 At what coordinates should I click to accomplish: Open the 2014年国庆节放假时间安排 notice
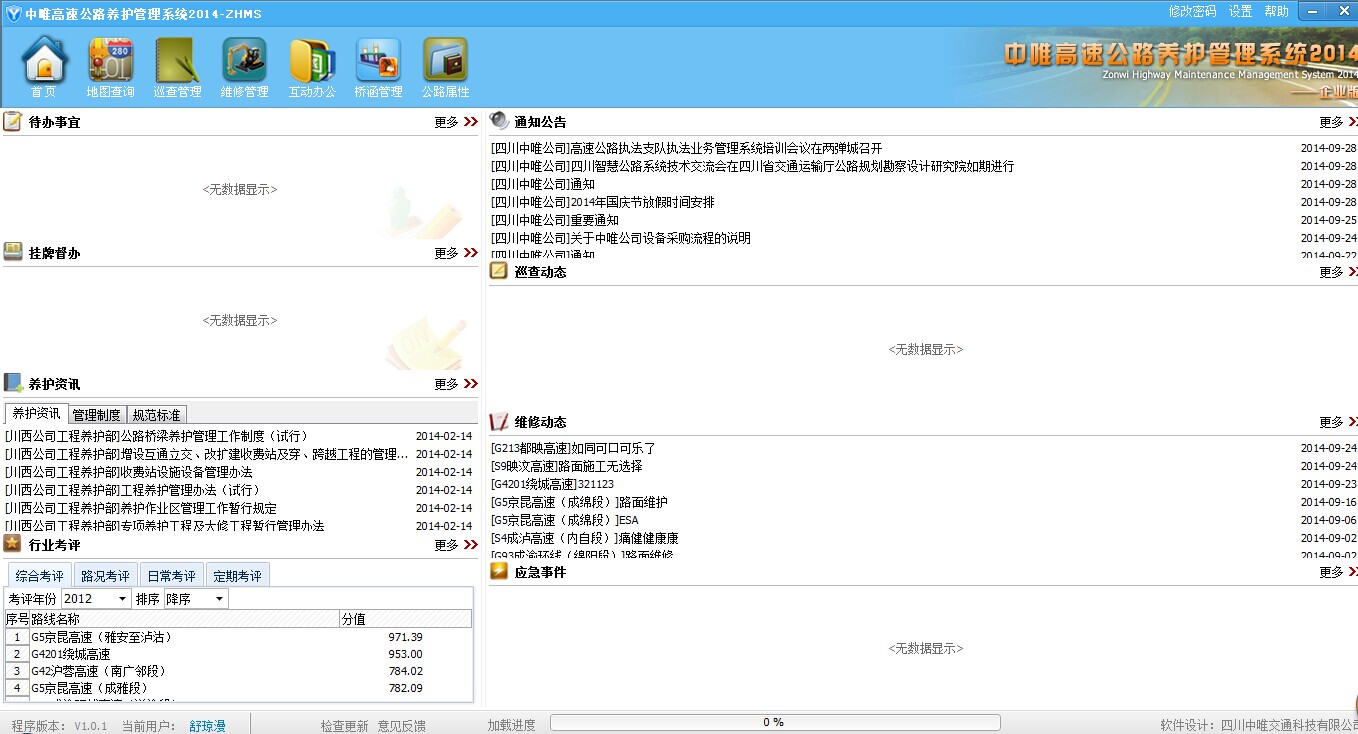[x=603, y=202]
